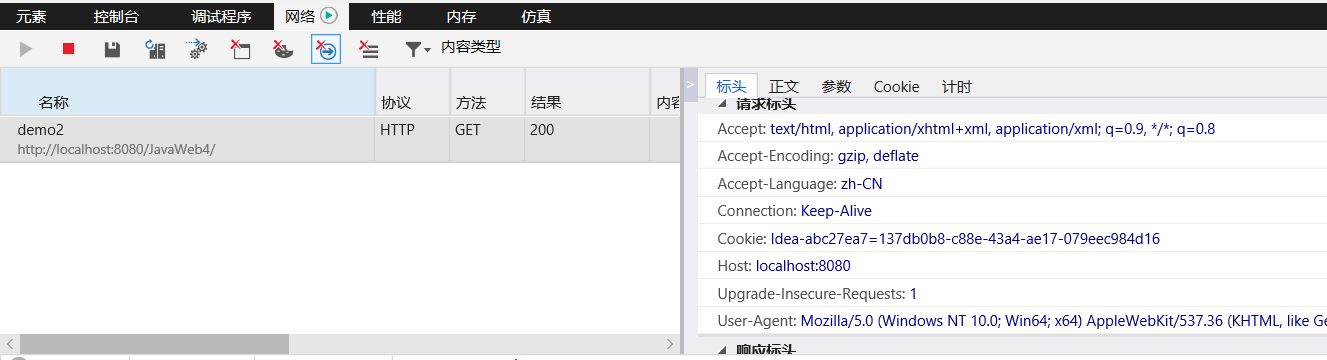Image resolution: width=1327 pixels, height=360 pixels.
Task: Click the horizontal scrollbar thumb in request list
Action: [154, 344]
